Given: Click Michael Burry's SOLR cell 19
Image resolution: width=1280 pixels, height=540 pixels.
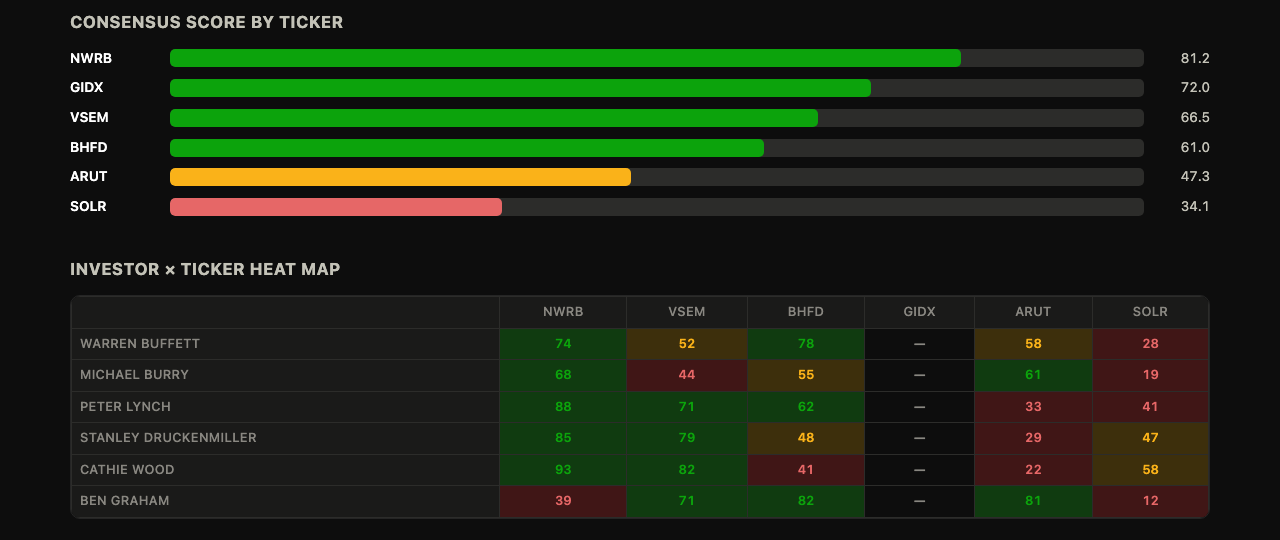Looking at the screenshot, I should coord(1151,375).
